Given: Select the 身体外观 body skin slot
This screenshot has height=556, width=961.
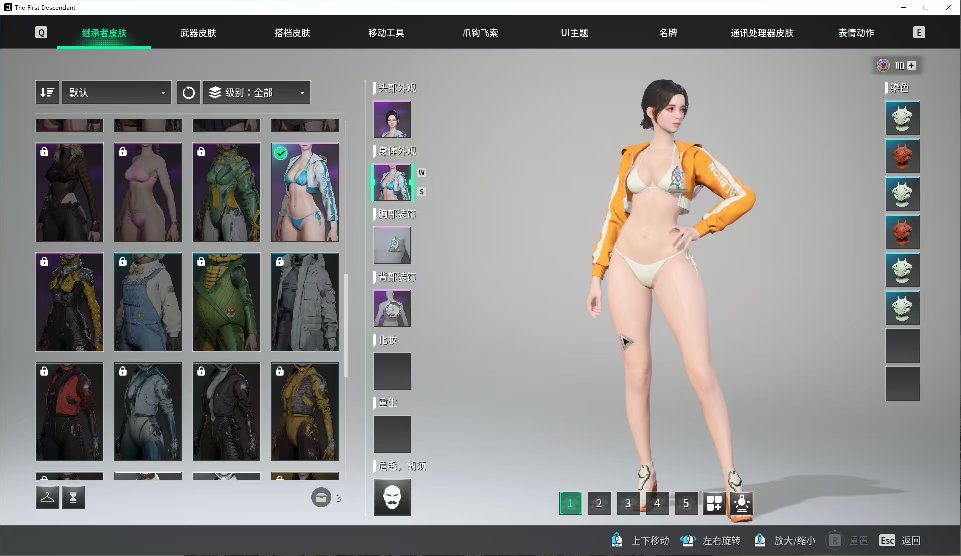Looking at the screenshot, I should (x=392, y=183).
